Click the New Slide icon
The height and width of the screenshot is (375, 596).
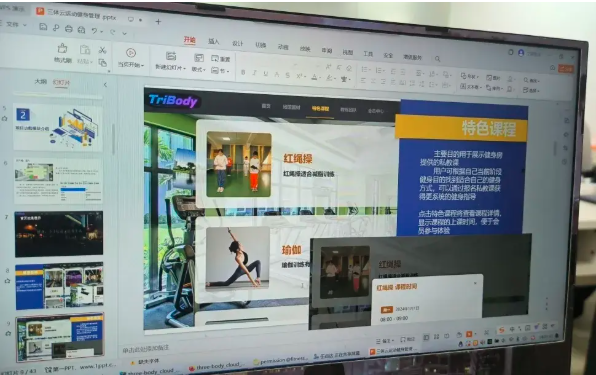pos(171,56)
